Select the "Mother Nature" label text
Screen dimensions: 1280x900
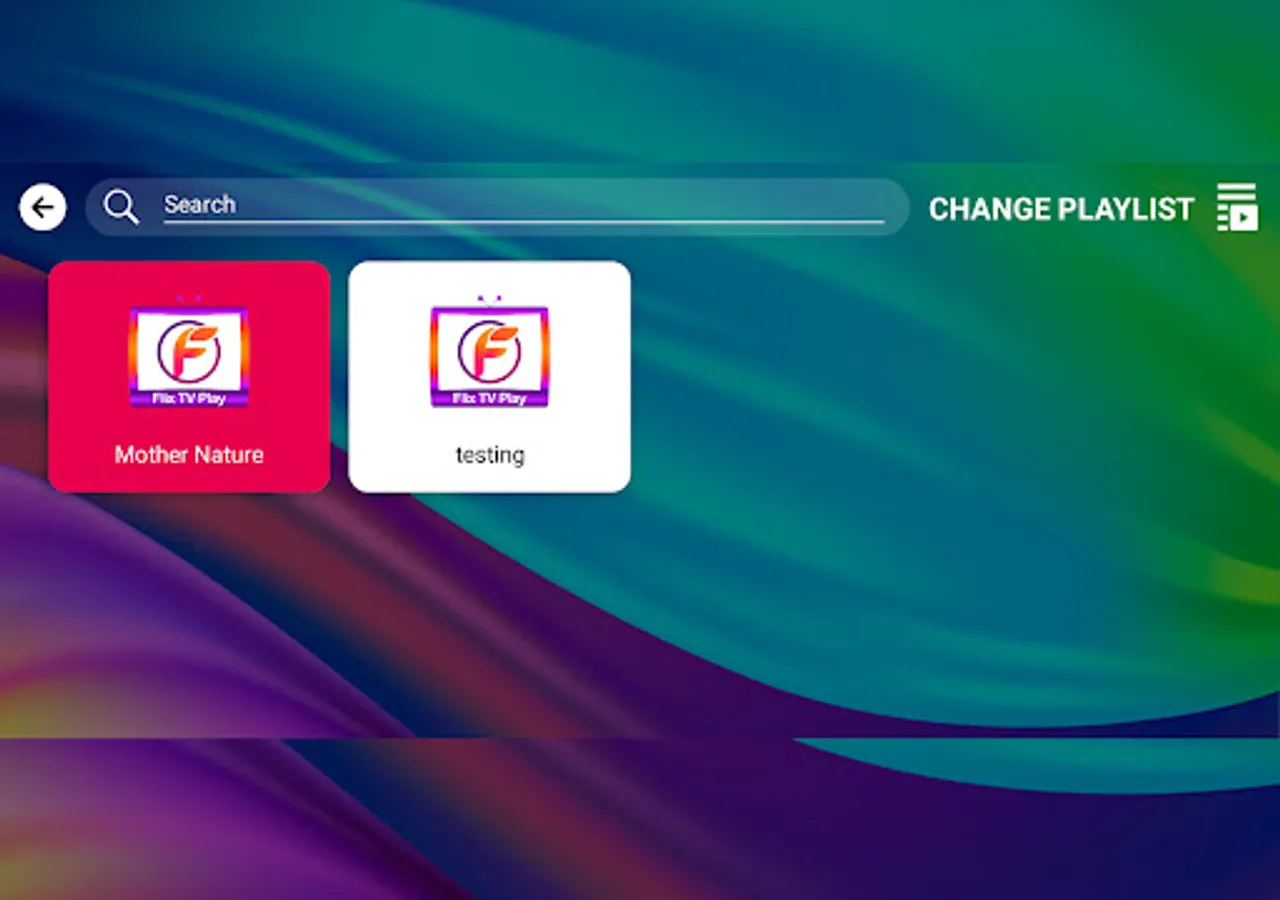click(x=189, y=455)
